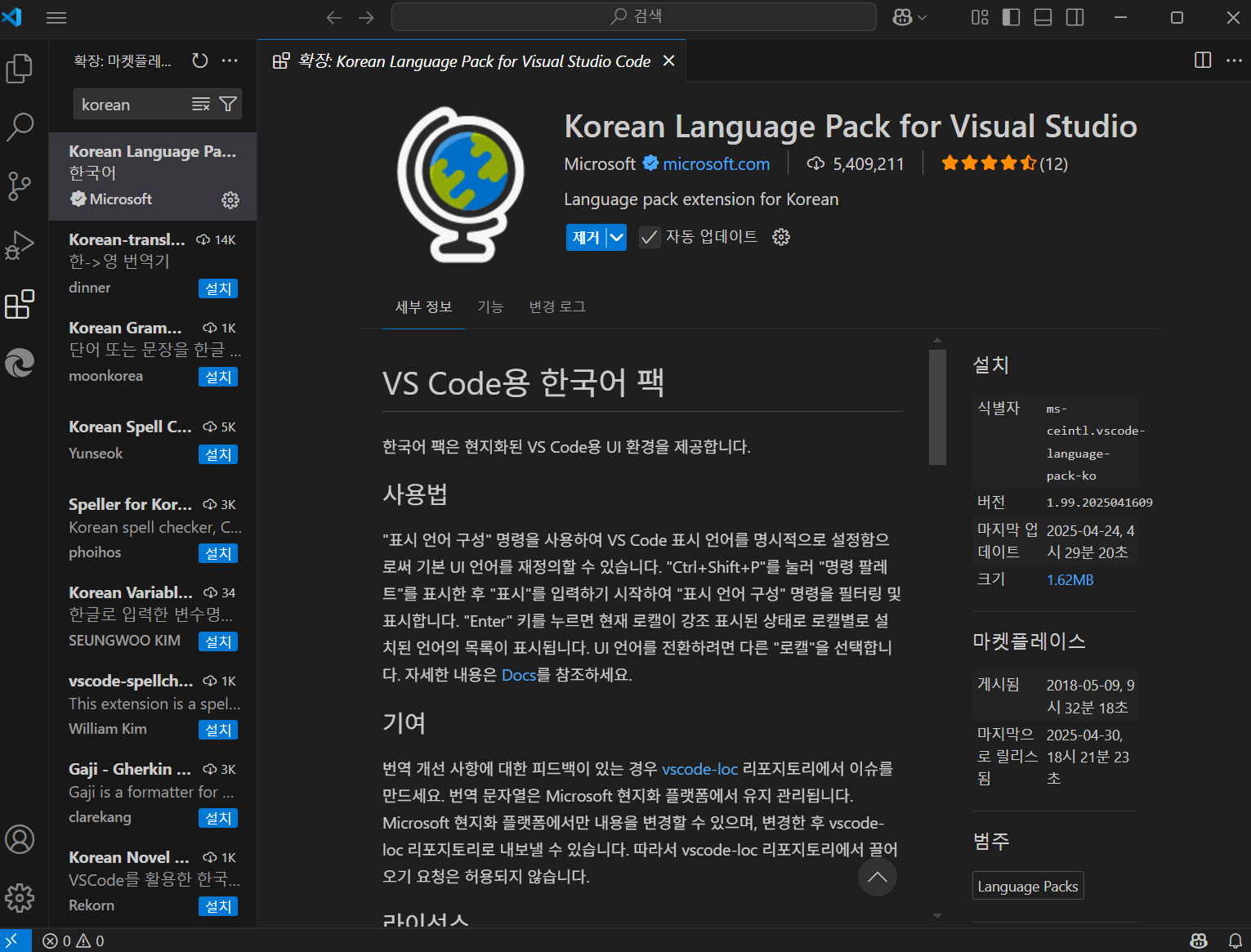1251x952 pixels.
Task: Open Run and Debug view
Action: click(20, 245)
